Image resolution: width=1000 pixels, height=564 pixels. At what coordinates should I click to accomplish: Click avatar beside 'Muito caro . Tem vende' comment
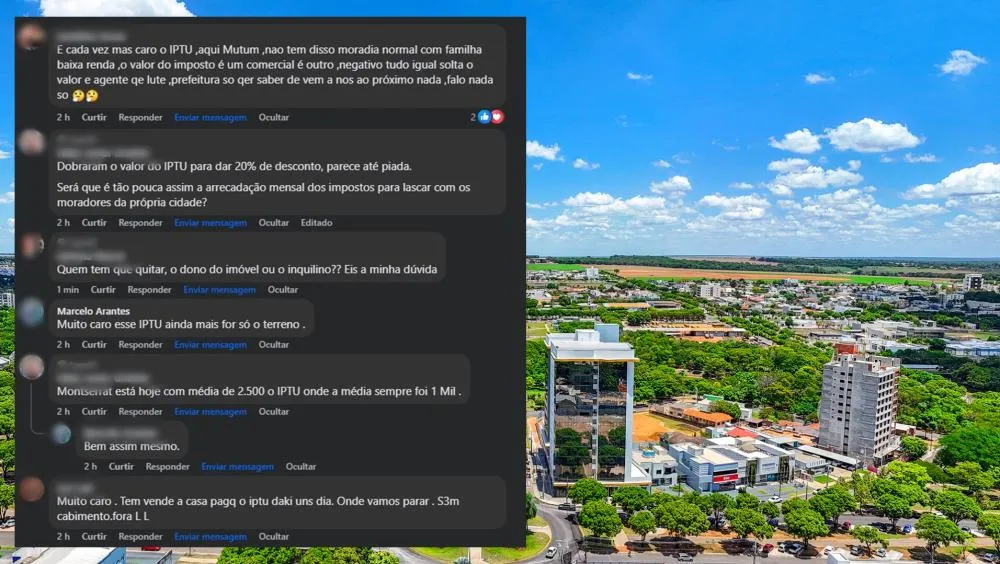coord(31,489)
